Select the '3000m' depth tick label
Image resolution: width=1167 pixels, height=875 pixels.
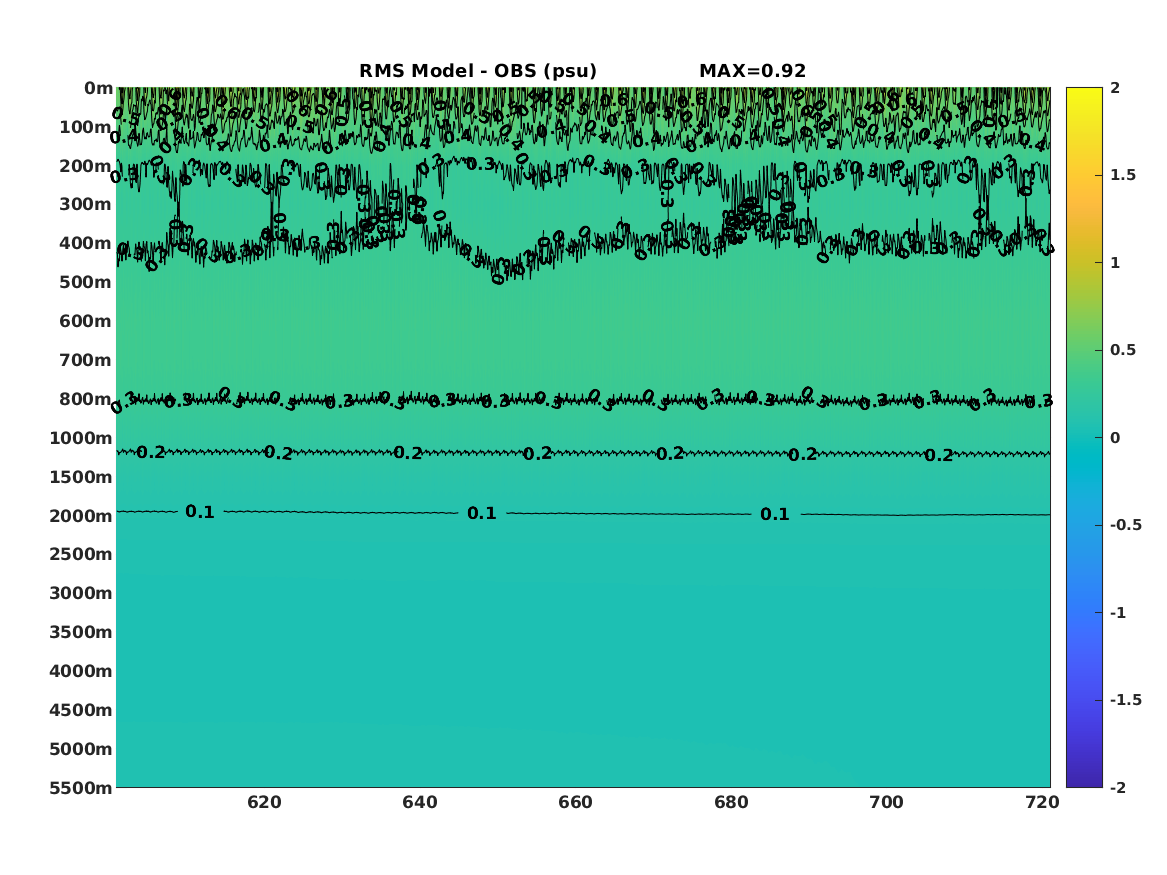coord(81,593)
